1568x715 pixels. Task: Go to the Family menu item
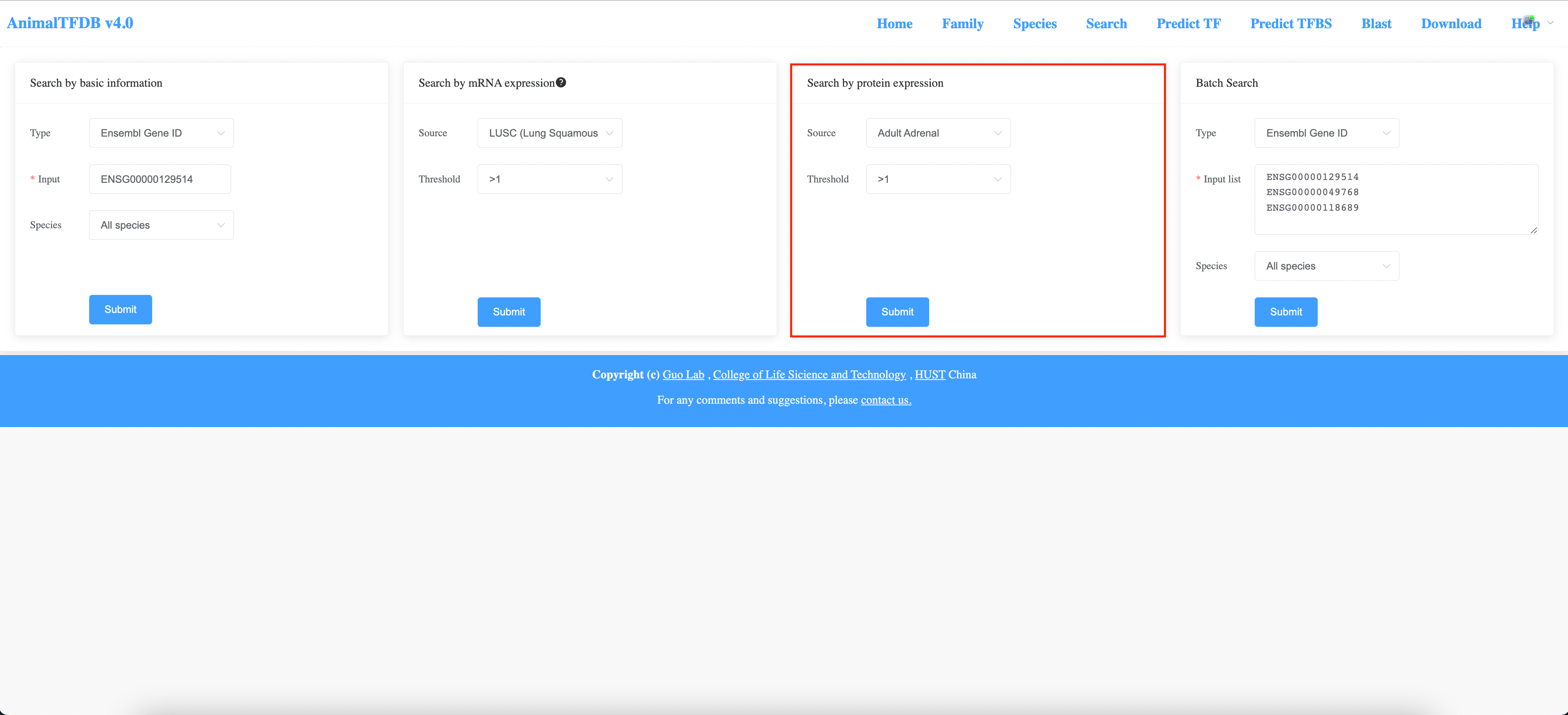pyautogui.click(x=962, y=24)
